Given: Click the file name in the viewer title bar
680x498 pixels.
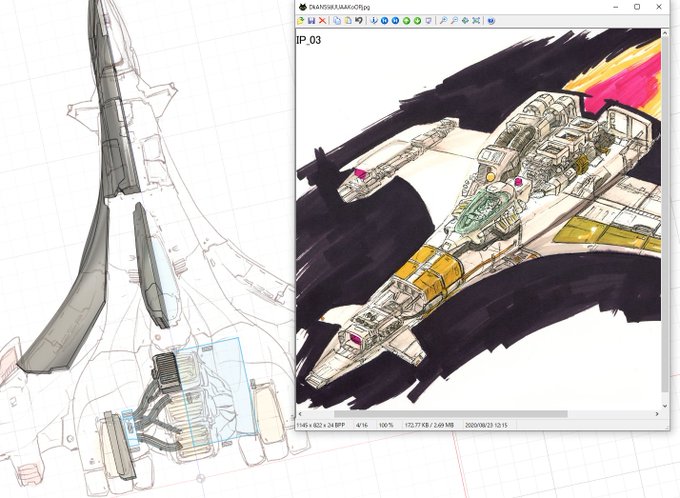Looking at the screenshot, I should 340,7.
